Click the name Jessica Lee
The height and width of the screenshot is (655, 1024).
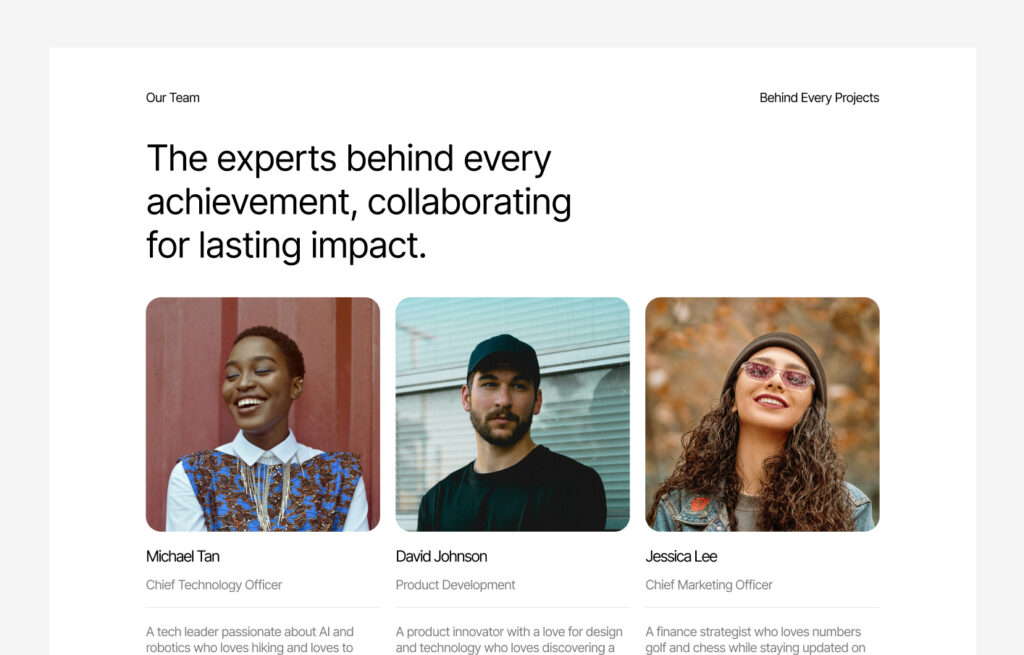click(x=681, y=556)
